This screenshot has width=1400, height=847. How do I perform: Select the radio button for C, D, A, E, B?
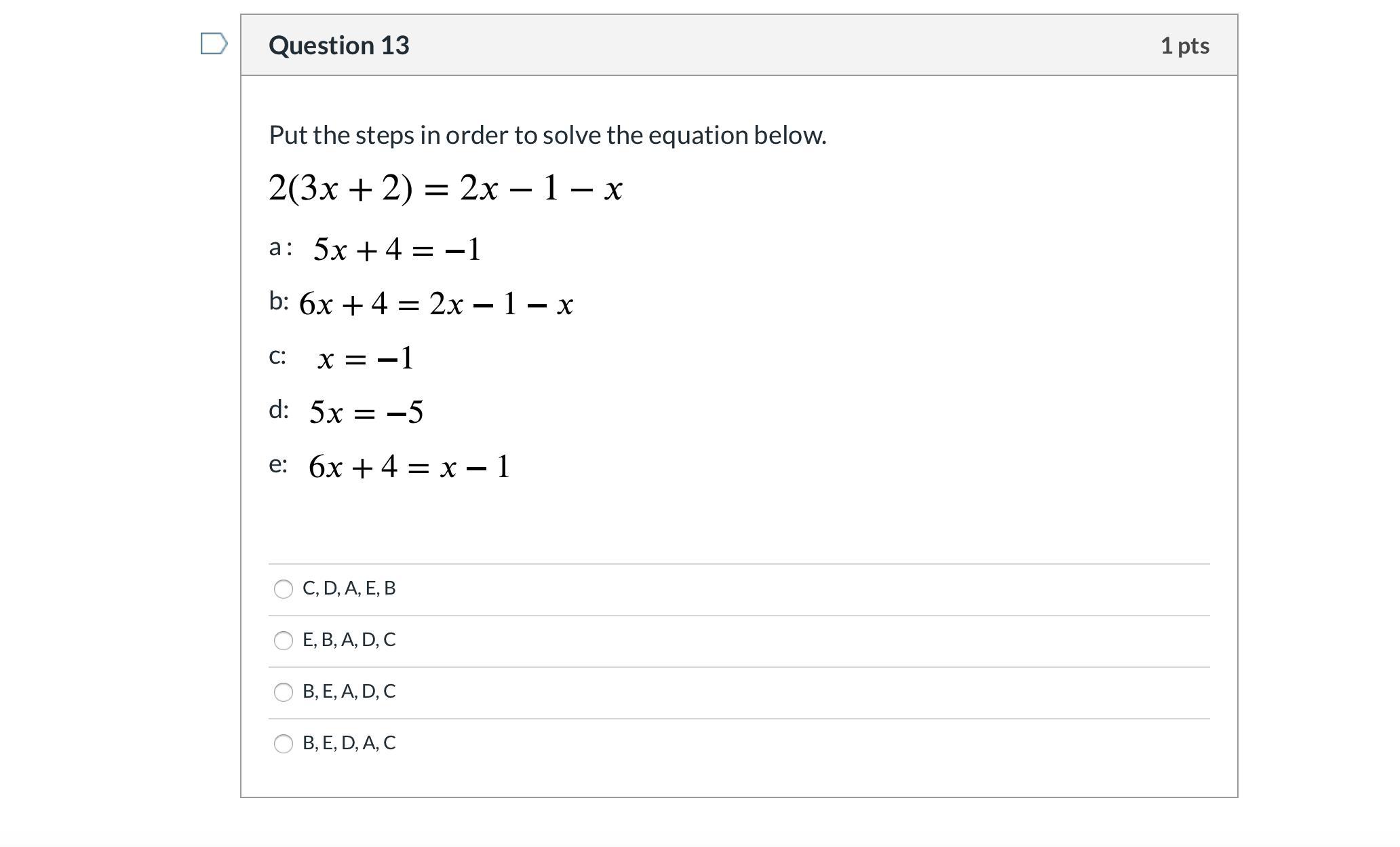284,588
